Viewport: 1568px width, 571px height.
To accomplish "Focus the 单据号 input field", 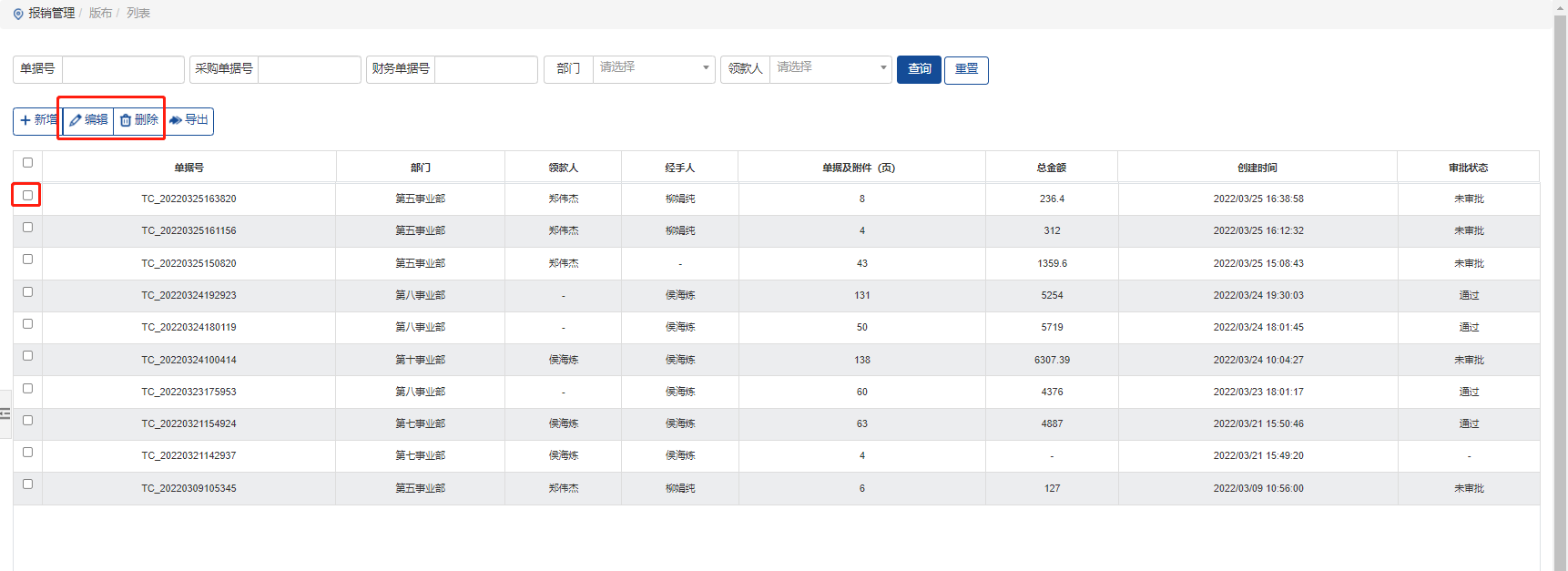I will pos(123,69).
